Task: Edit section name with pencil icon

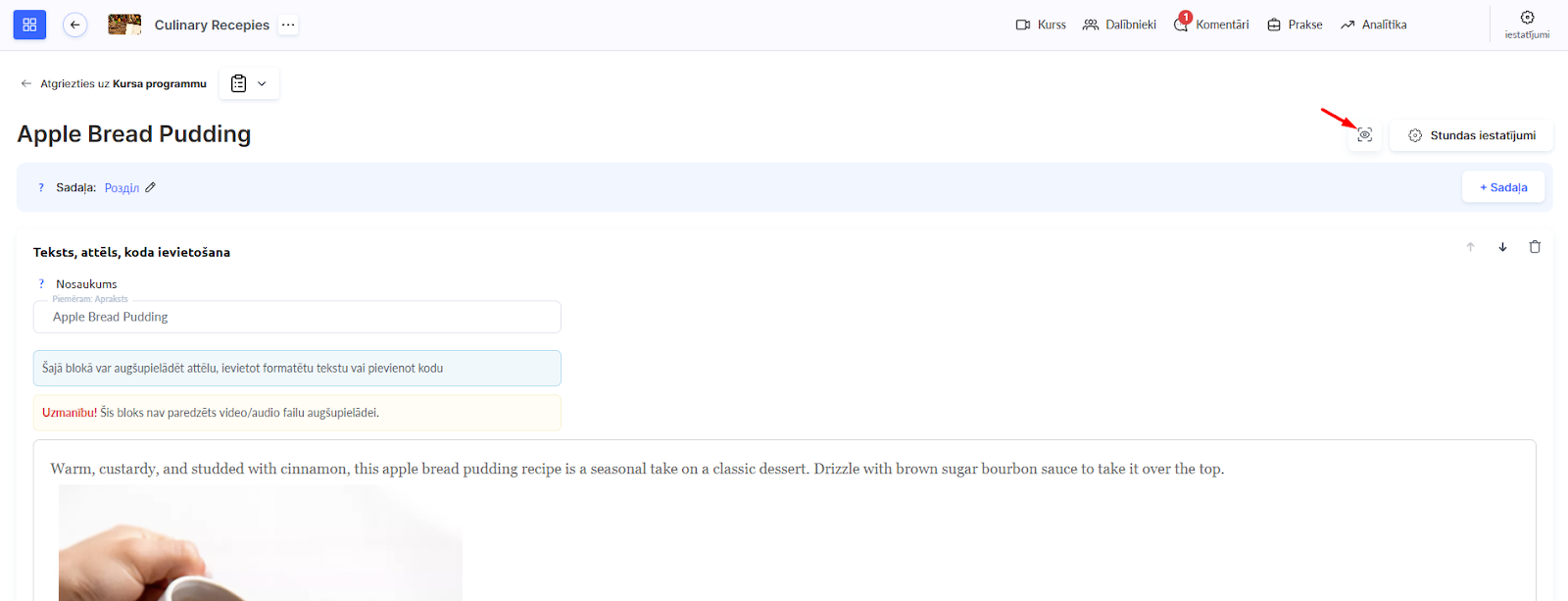Action: tap(151, 187)
